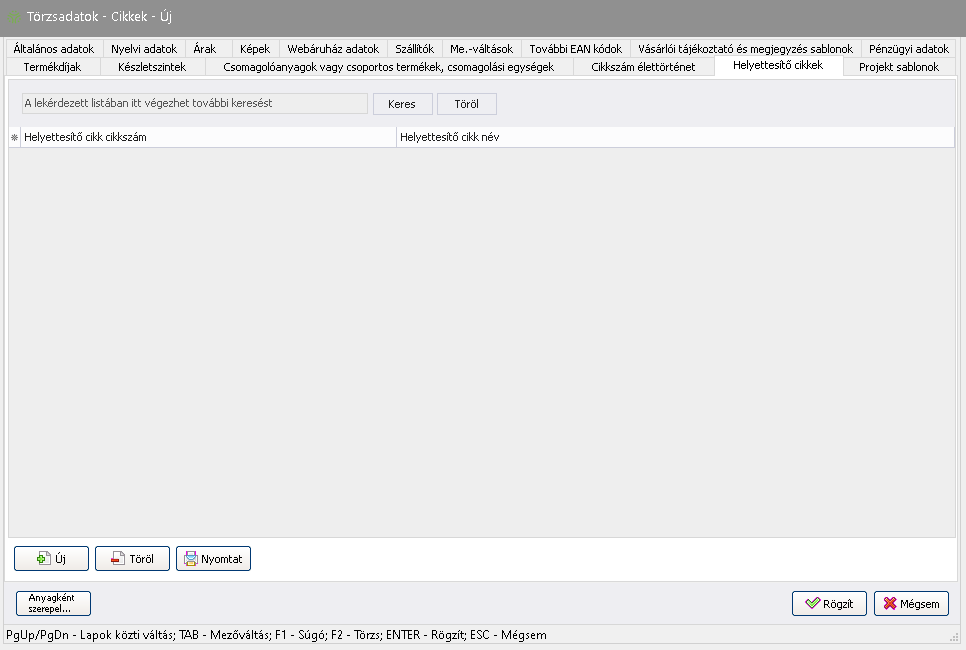The image size is (966, 650).
Task: Click the green plus Új button
Action: point(51,559)
